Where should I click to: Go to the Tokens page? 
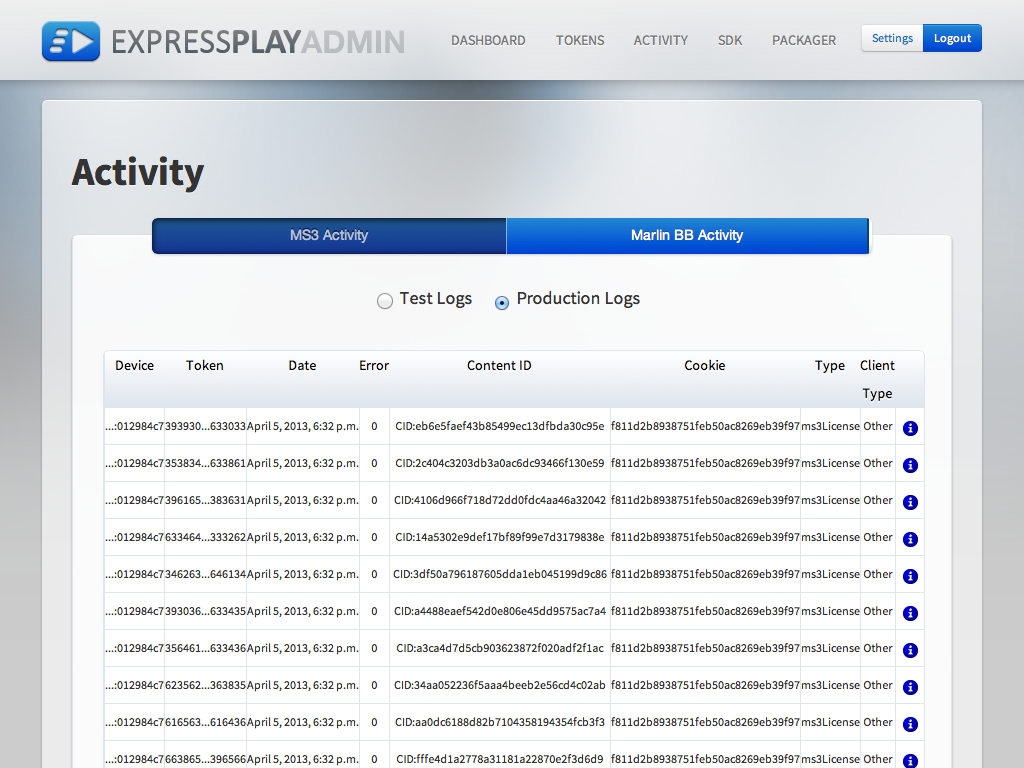click(580, 41)
